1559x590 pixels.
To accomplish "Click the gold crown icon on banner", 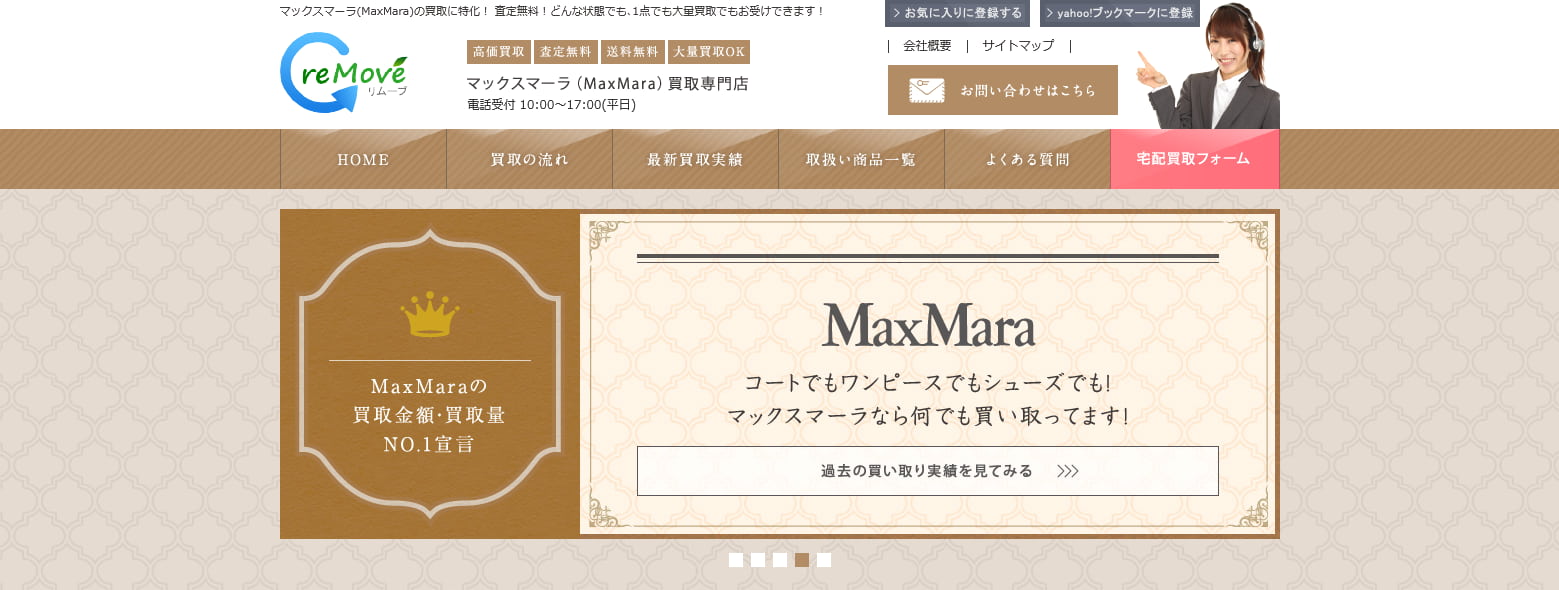I will [430, 314].
